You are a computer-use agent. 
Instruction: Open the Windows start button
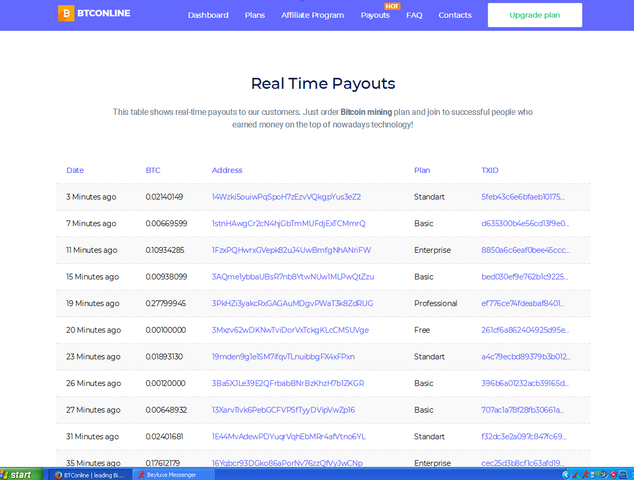[21, 474]
